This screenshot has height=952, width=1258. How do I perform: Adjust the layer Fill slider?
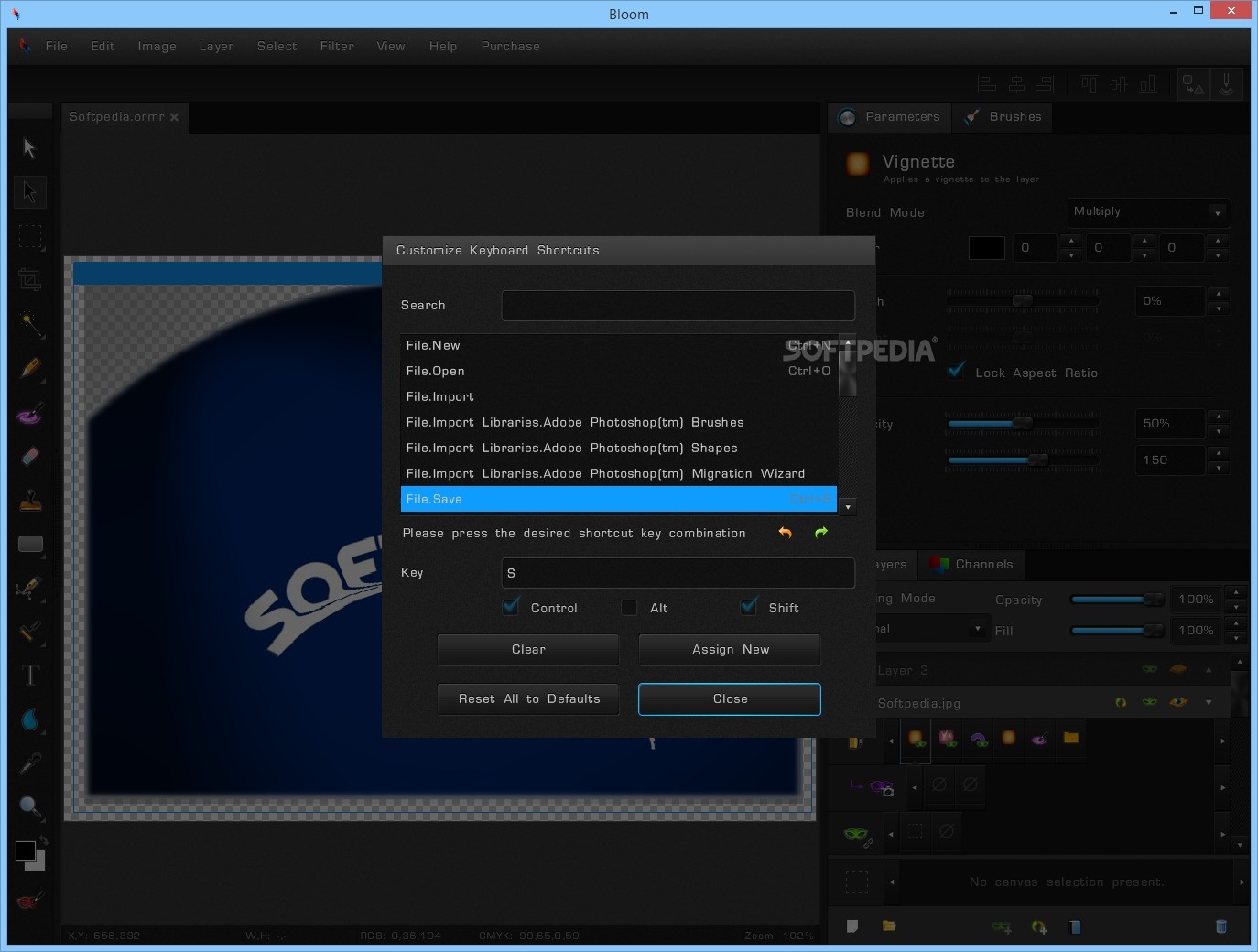[x=1117, y=630]
